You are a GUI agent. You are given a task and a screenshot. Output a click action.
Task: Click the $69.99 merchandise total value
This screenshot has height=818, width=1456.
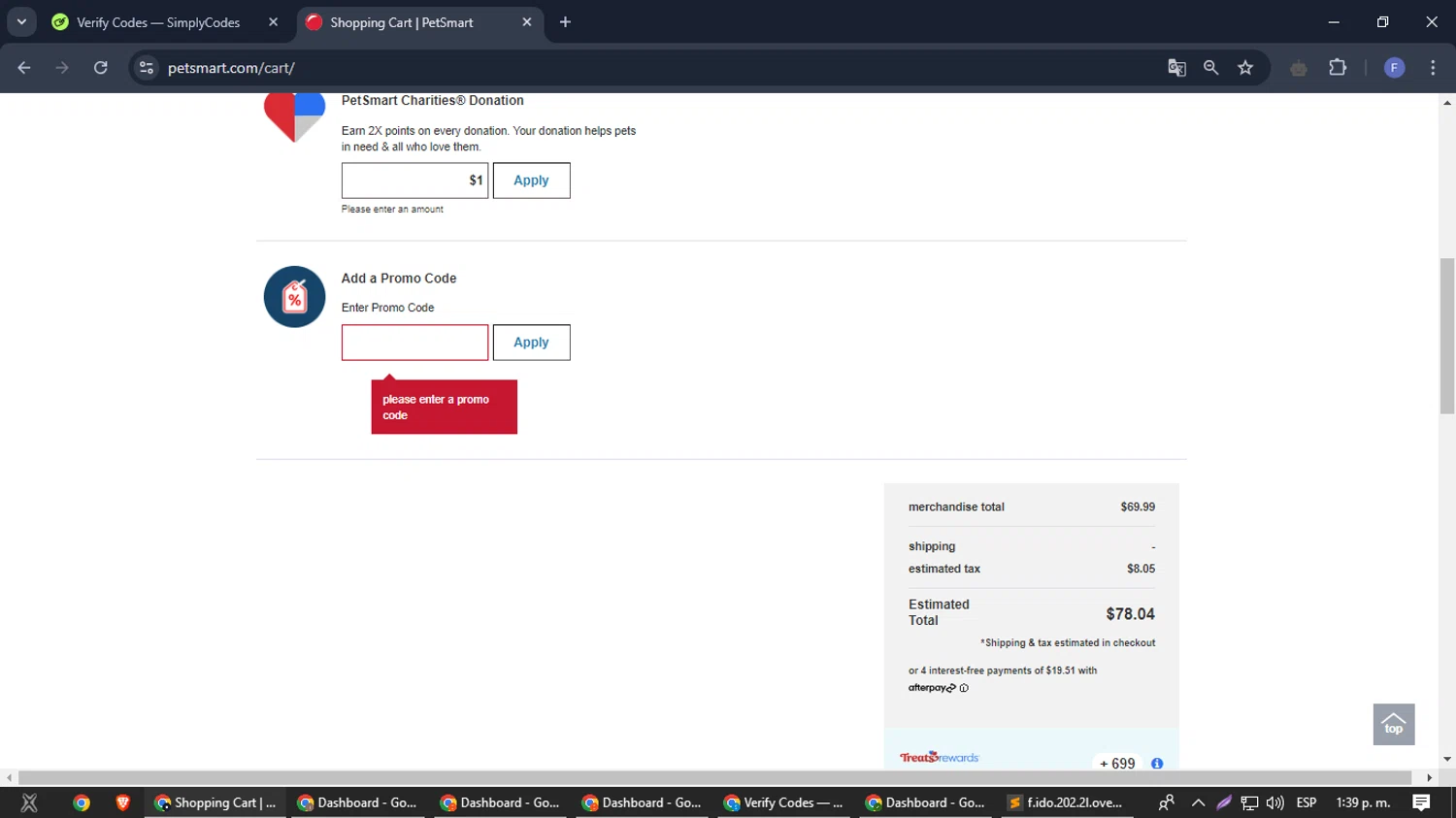(x=1138, y=507)
